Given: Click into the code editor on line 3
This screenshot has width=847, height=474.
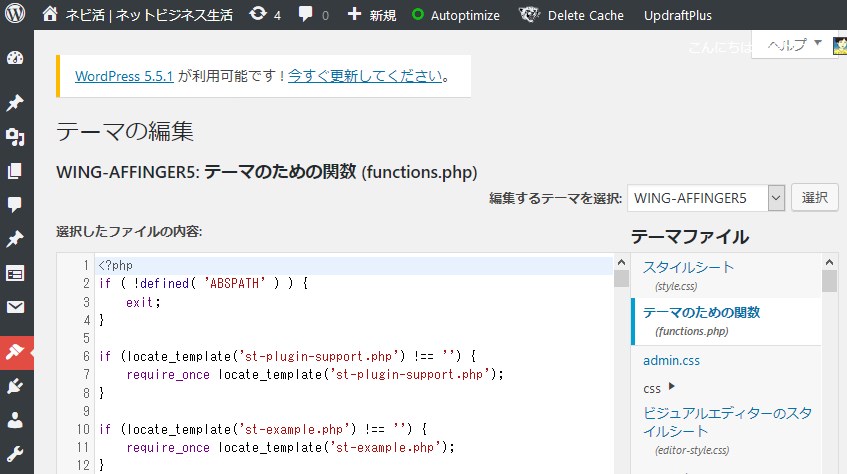Looking at the screenshot, I should pyautogui.click(x=300, y=301).
